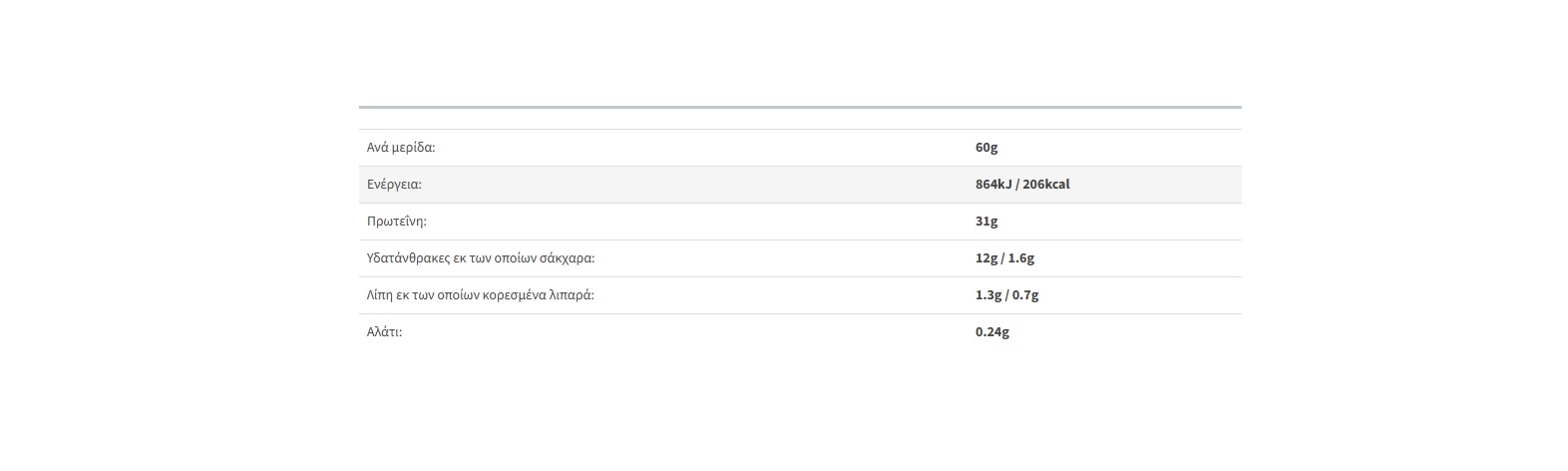Click the 'Πρωτεΐνη:' row label
The width and height of the screenshot is (1568, 471).
[x=396, y=222]
